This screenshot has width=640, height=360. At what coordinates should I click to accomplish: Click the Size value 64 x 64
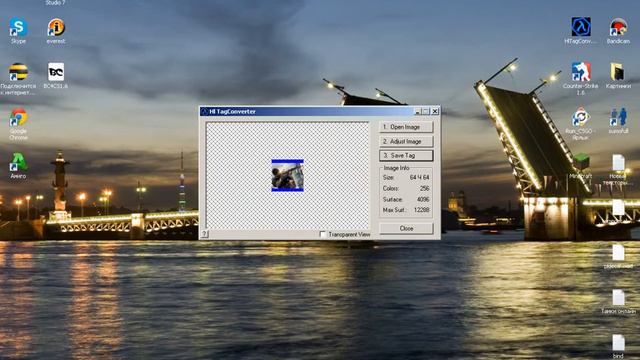[x=419, y=178]
